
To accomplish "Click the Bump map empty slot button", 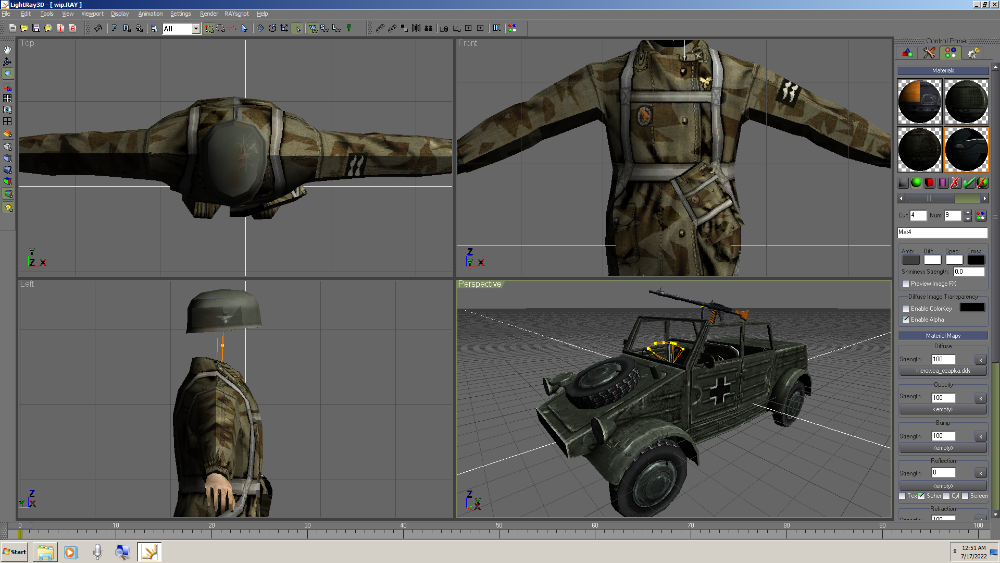I will click(943, 448).
